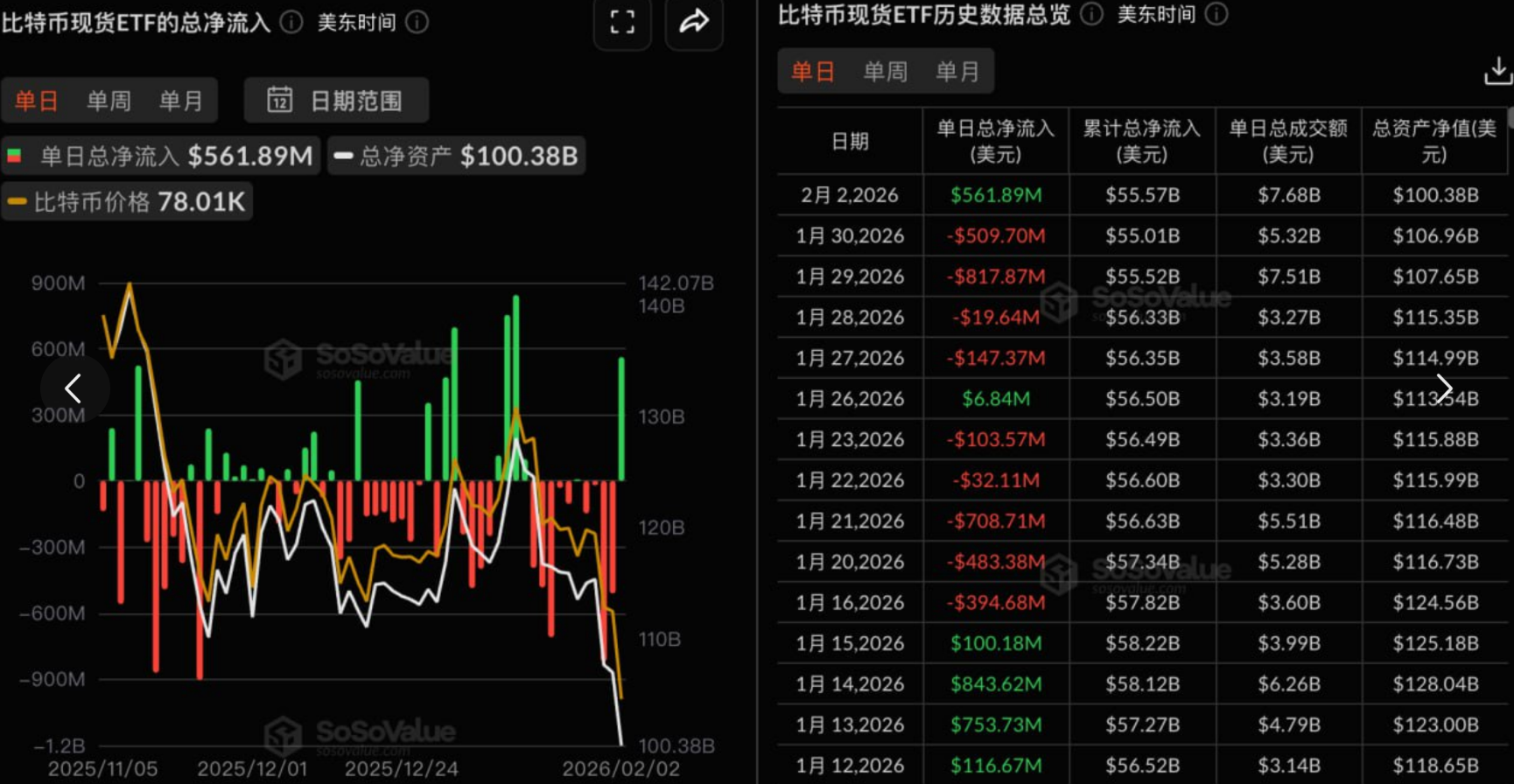Viewport: 1514px width, 784px height.
Task: Switch chart to 单周 tab
Action: point(109,101)
